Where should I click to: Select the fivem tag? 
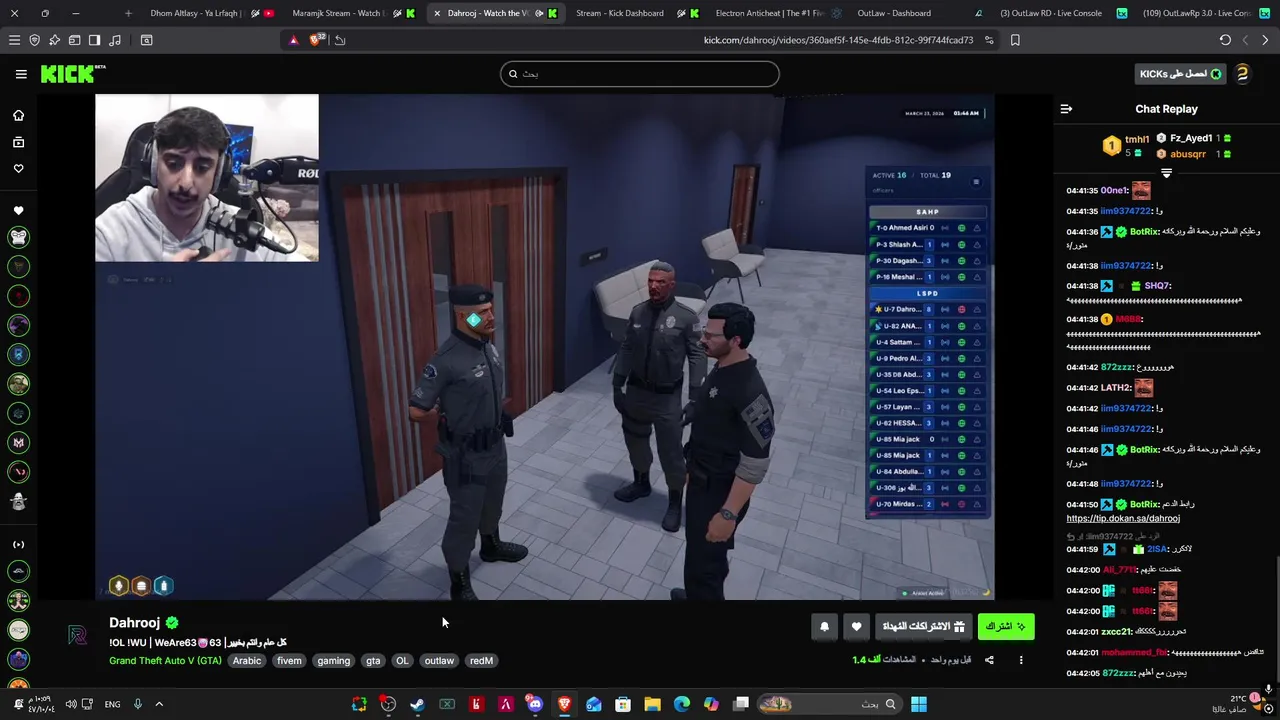point(289,661)
